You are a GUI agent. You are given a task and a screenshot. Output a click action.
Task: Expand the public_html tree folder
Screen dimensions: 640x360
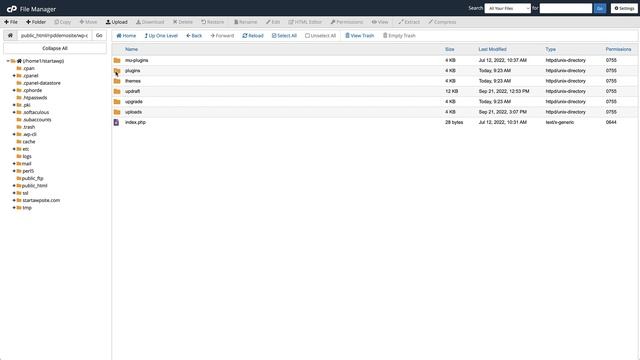click(x=14, y=186)
